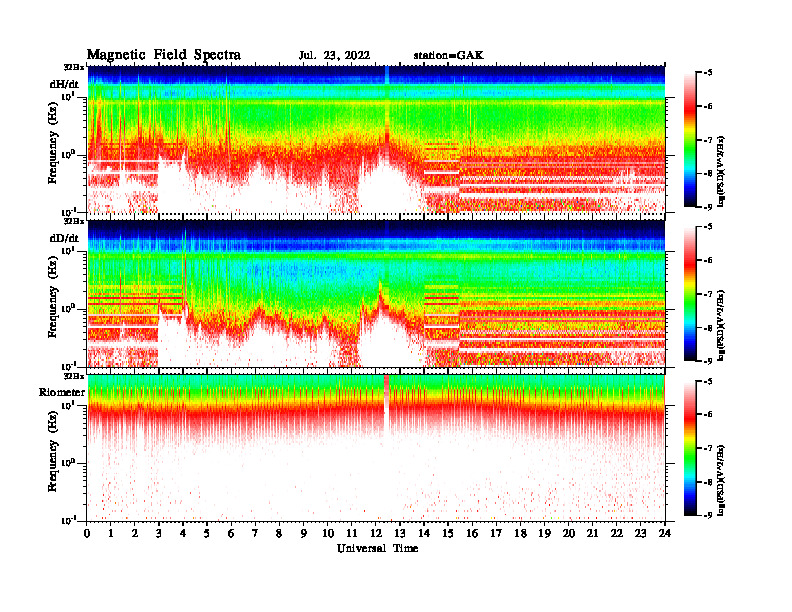Click hour "11" on the Universal Time axis
This screenshot has height=612, width=792.
click(x=352, y=534)
